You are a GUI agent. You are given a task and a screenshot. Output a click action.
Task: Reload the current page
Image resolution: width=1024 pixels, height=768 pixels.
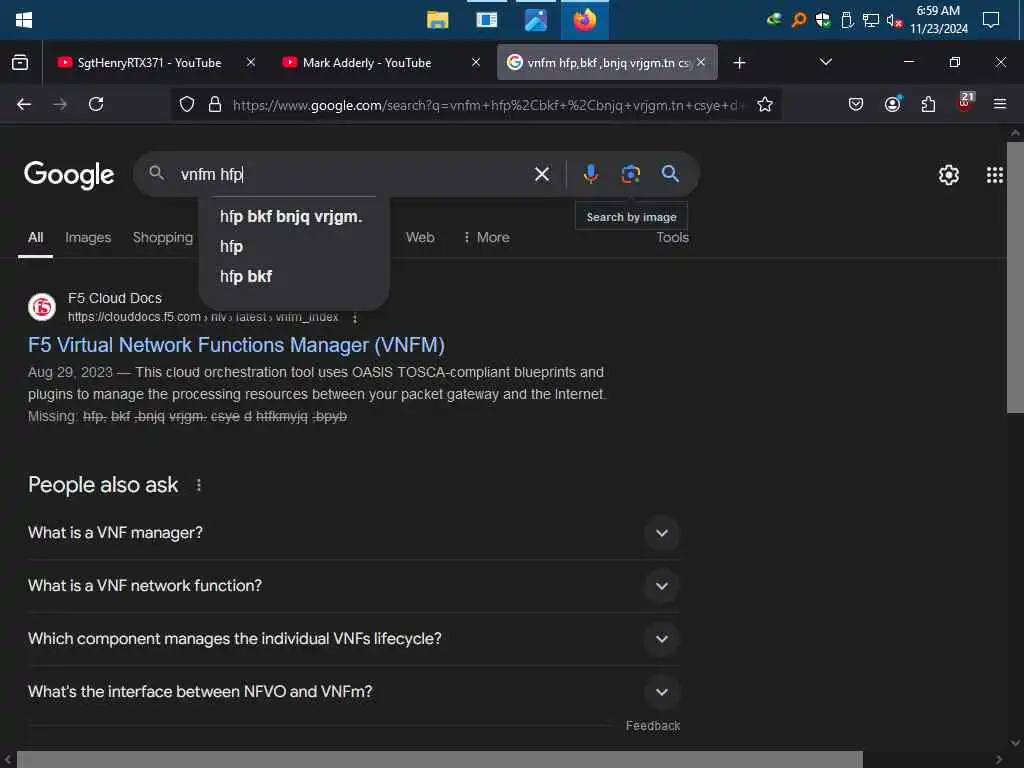tap(96, 104)
